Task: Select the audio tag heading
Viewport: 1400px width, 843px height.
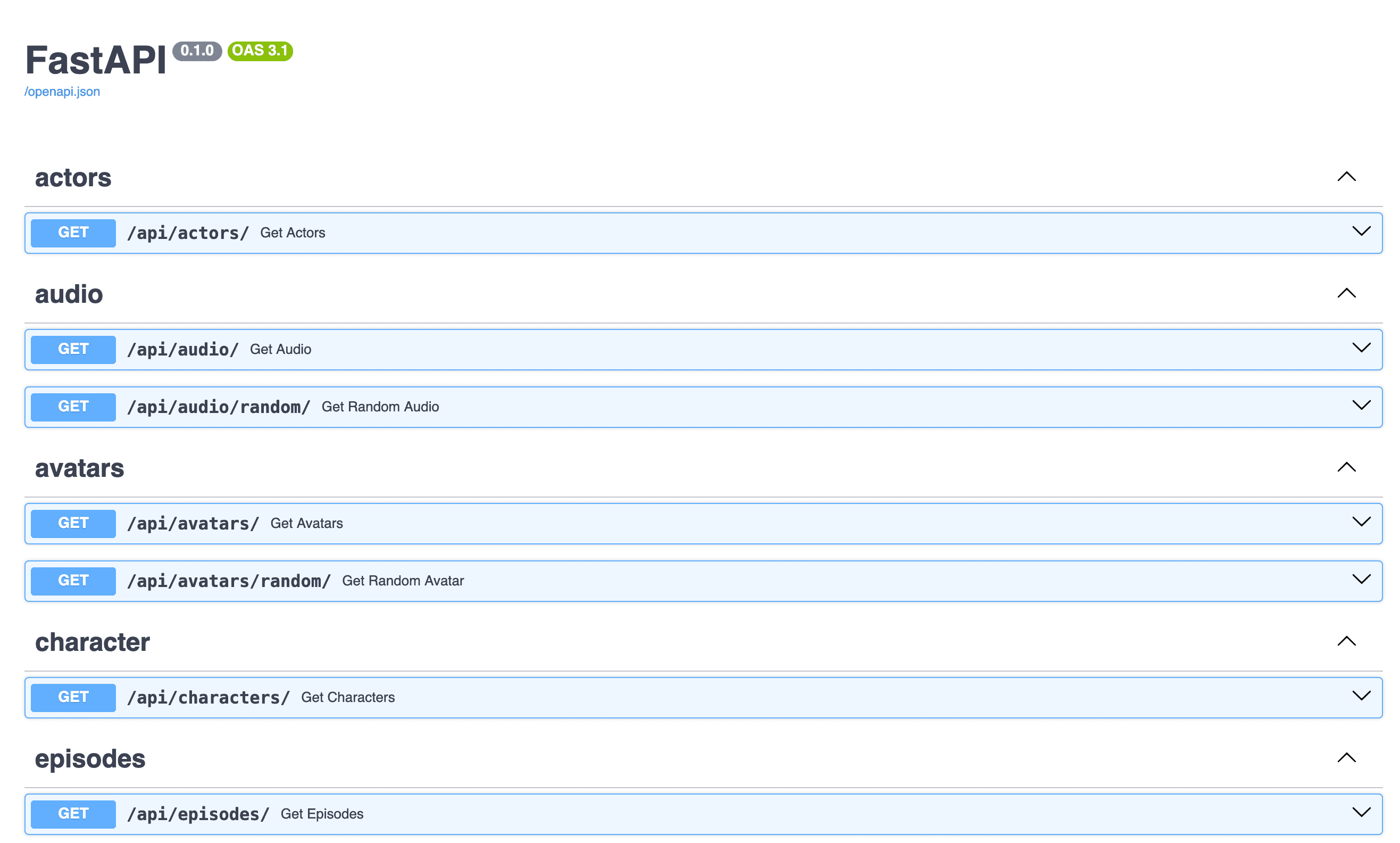Action: pos(69,294)
